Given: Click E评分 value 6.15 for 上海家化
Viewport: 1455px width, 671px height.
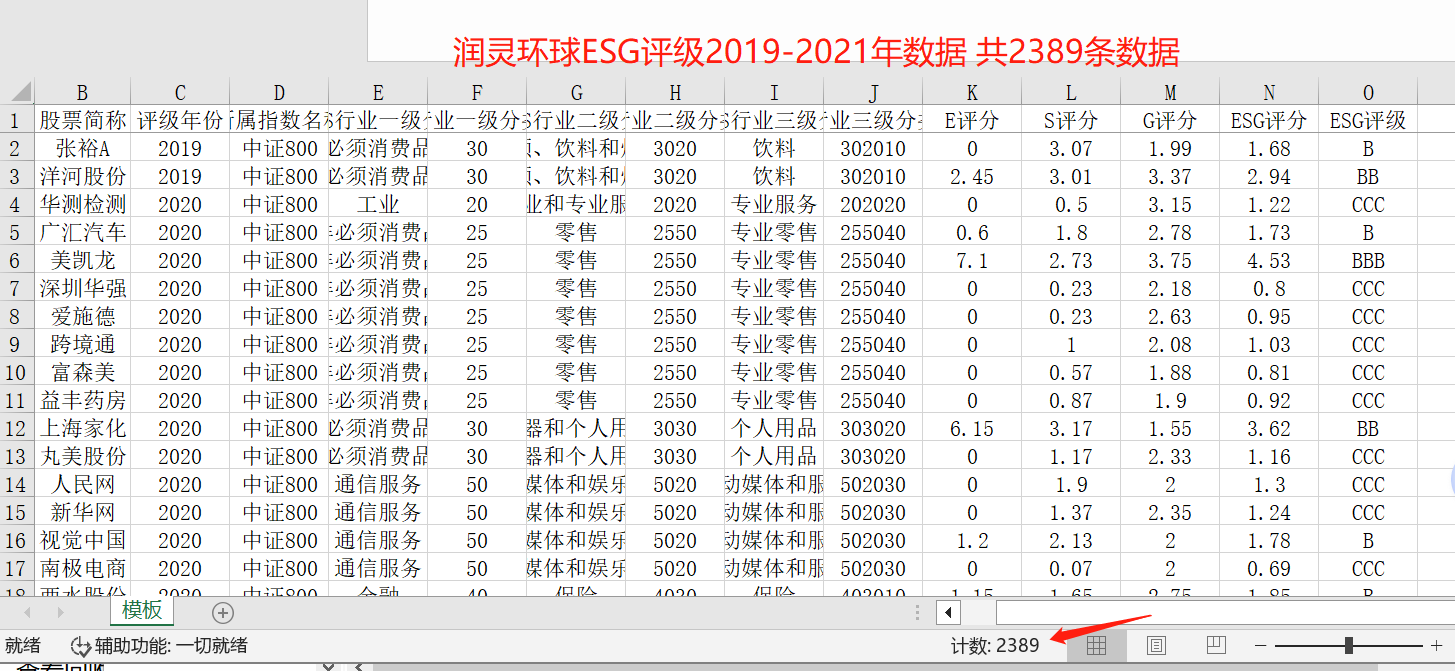Looking at the screenshot, I should [x=972, y=429].
